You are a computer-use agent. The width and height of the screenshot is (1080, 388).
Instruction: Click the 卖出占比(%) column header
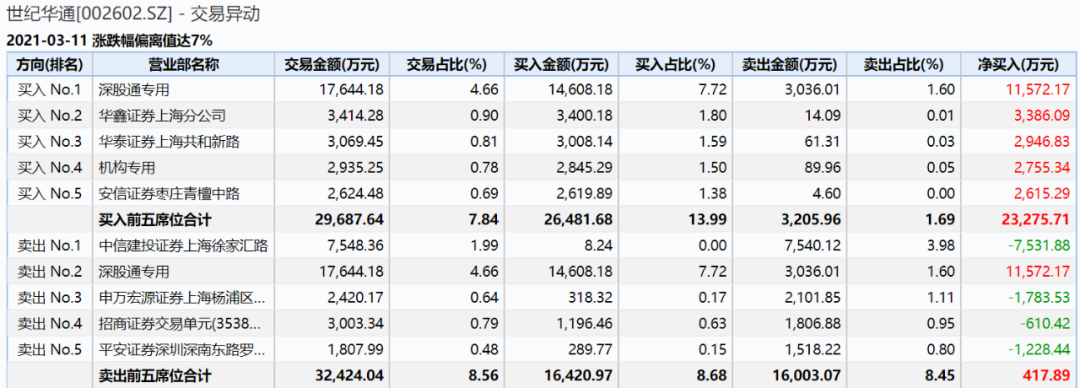pos(903,65)
